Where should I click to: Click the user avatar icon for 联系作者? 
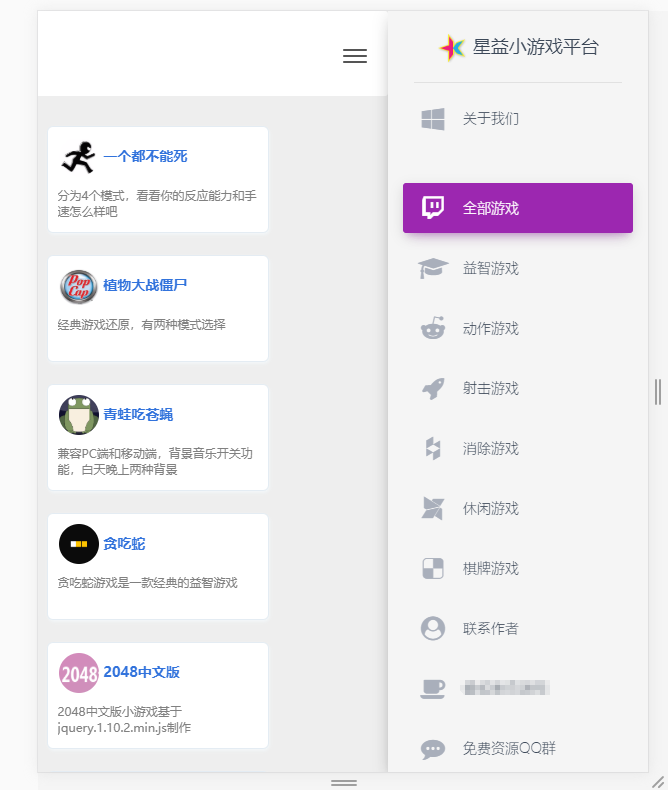[x=432, y=628]
